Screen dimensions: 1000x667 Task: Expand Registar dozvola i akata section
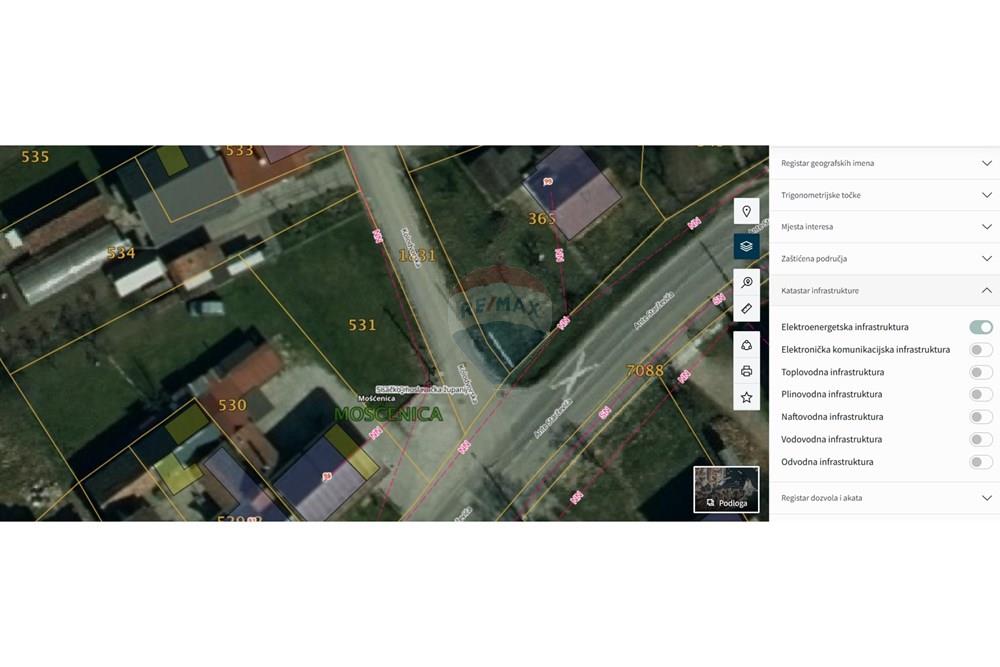pyautogui.click(x=884, y=498)
